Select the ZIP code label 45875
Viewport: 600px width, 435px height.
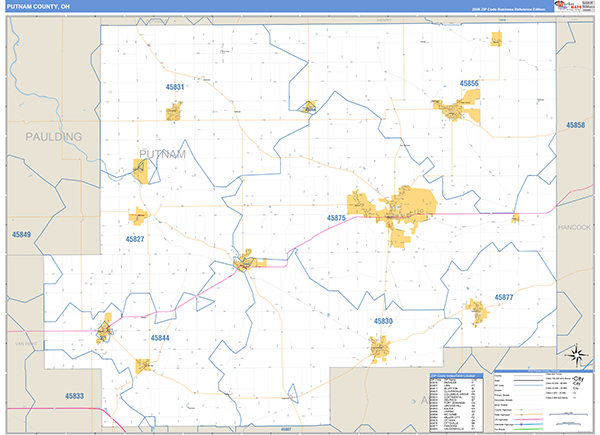336,218
